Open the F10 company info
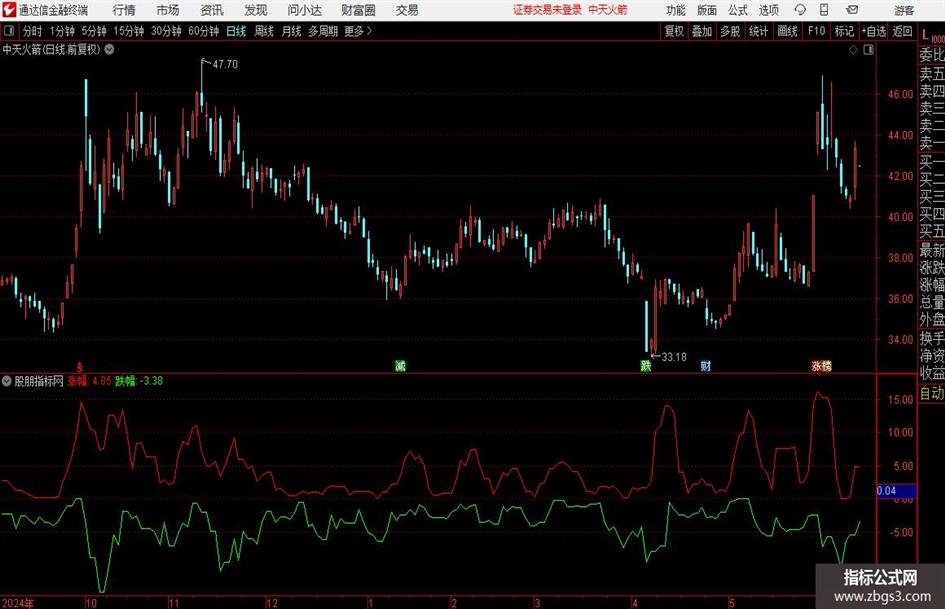The image size is (945, 609). click(817, 31)
